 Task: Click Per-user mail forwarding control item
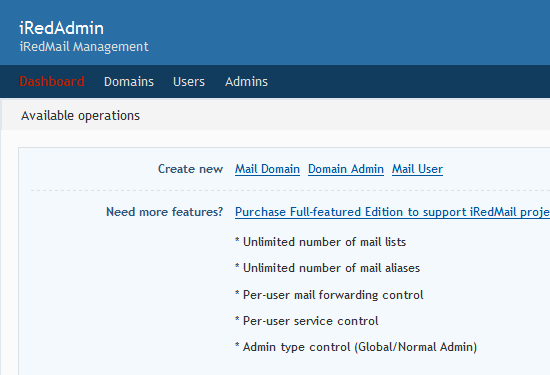point(329,295)
